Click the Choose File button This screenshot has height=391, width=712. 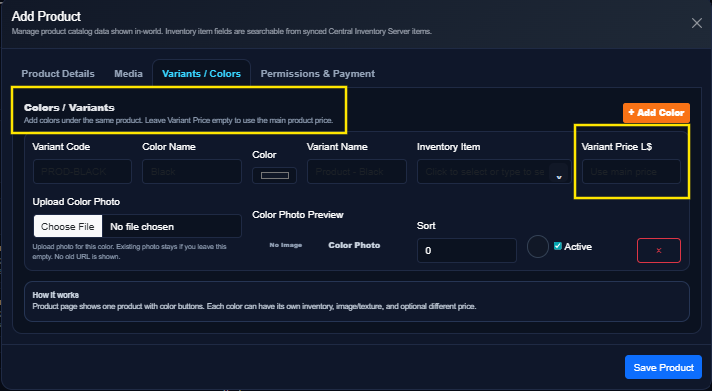coord(68,226)
